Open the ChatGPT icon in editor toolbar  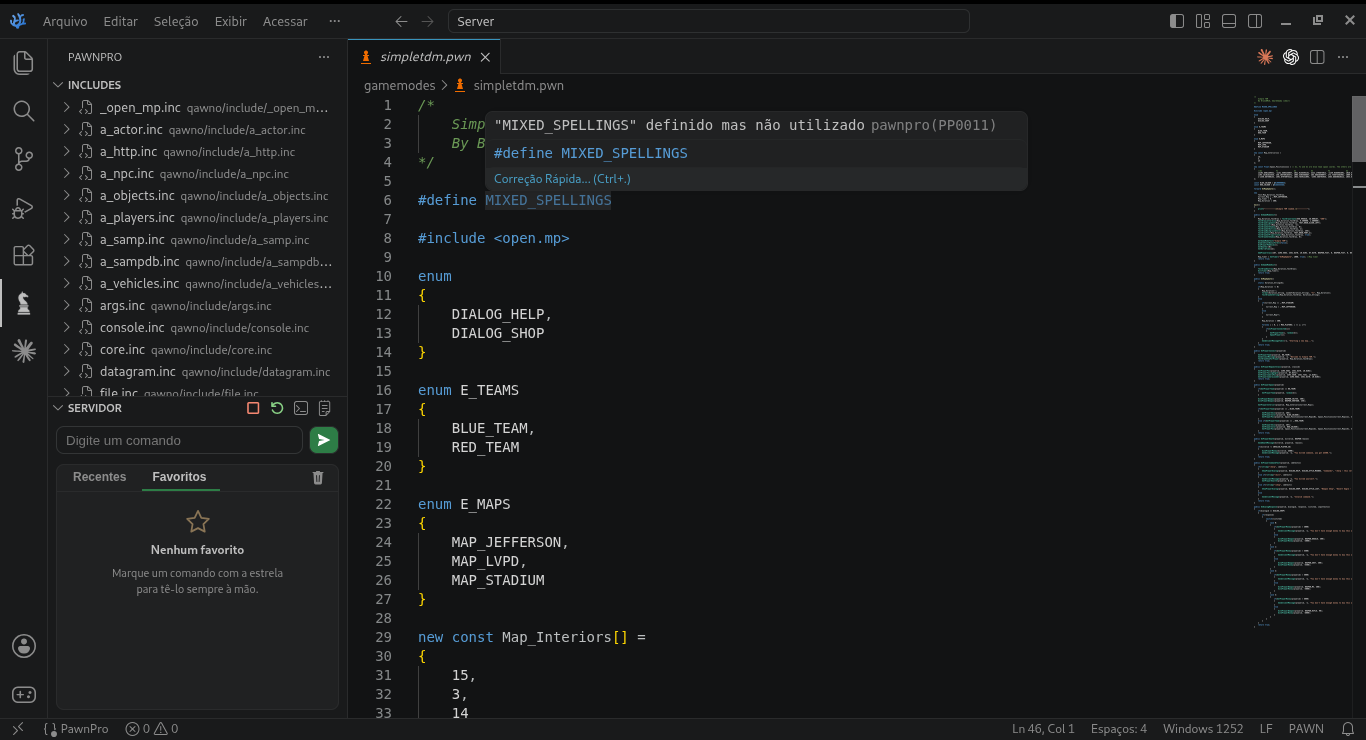1291,57
